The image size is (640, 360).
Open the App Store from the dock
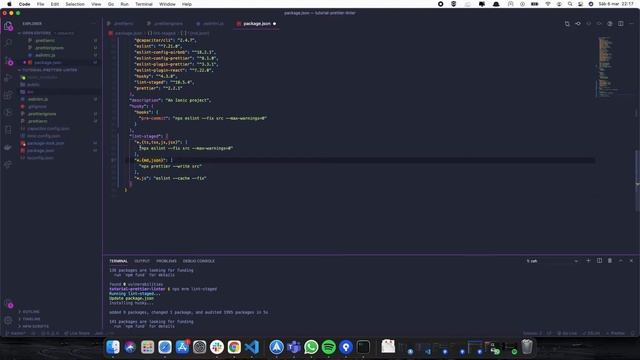coord(182,347)
